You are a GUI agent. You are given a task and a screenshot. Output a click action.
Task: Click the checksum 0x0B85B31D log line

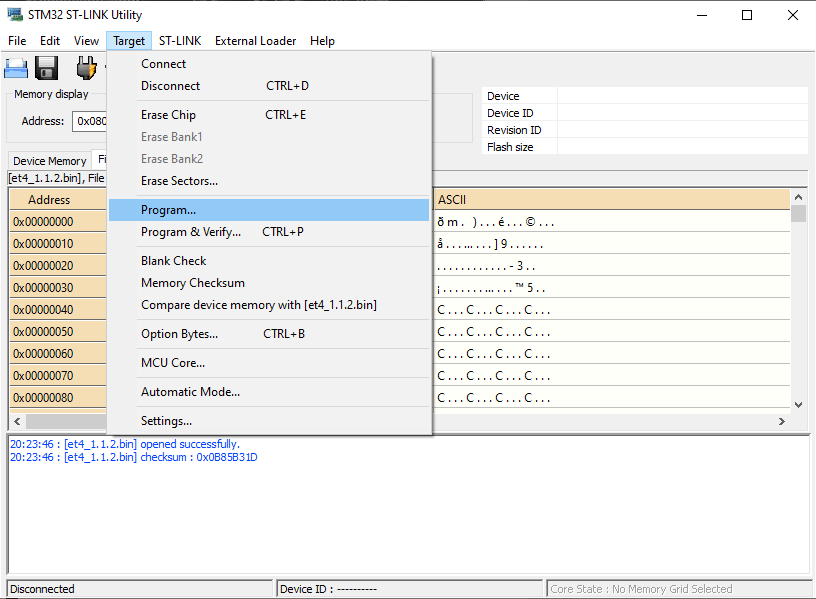(x=134, y=457)
